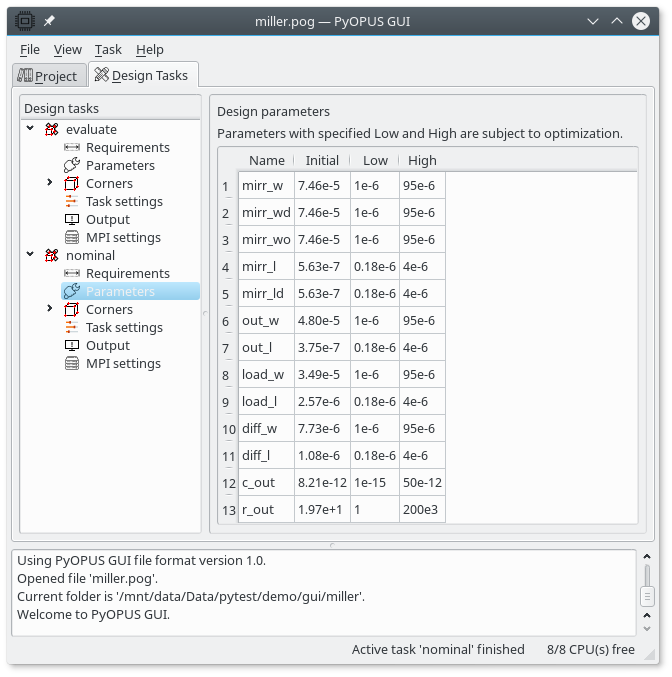Click the log panel vertical scrollbar

point(648,597)
